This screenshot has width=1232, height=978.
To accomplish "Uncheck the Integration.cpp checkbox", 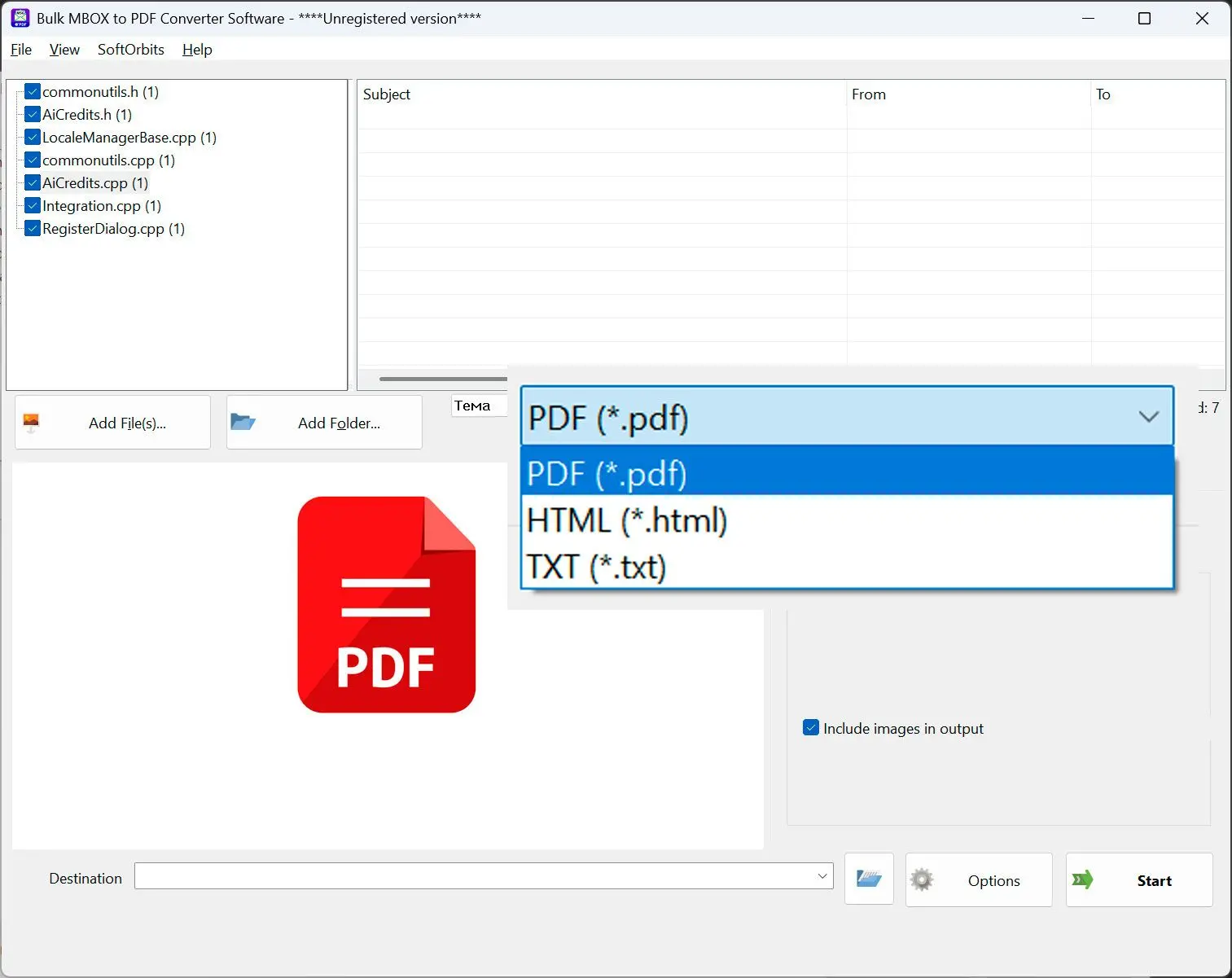I will click(33, 205).
